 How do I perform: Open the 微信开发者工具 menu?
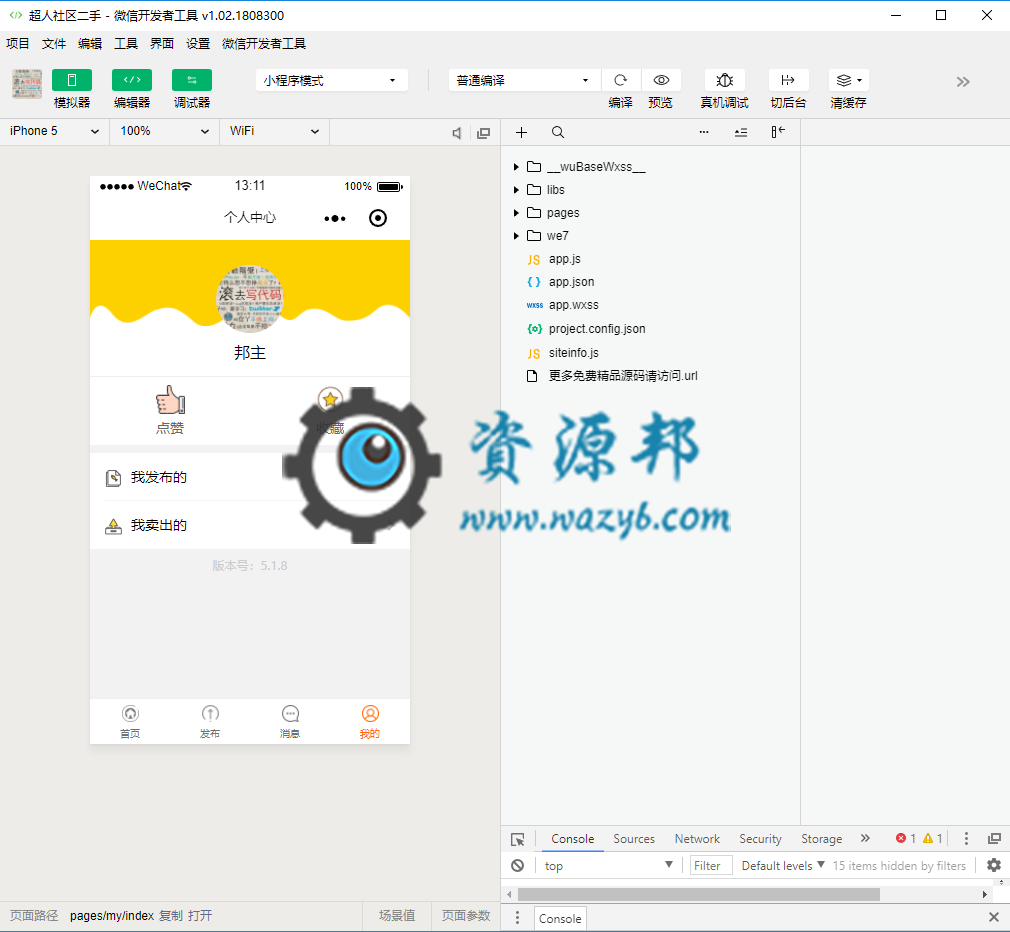click(x=264, y=44)
